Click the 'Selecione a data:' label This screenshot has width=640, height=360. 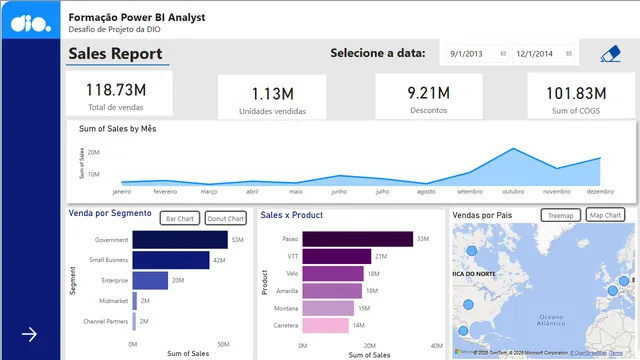[378, 53]
